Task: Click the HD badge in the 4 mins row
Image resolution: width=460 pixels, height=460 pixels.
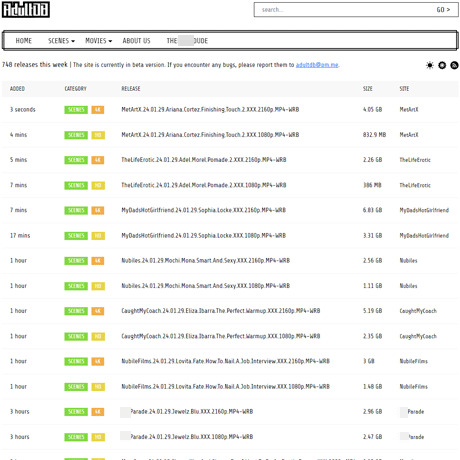Action: point(98,135)
